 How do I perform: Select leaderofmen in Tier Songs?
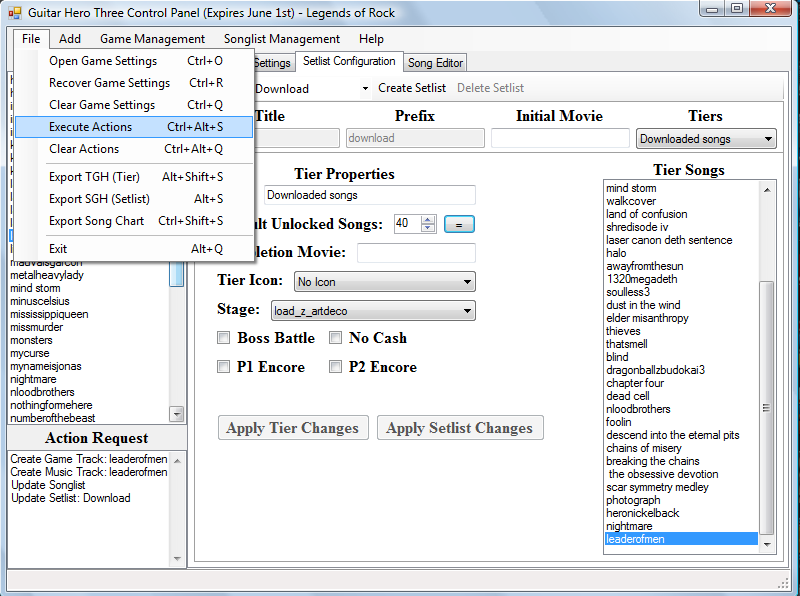[x=681, y=539]
